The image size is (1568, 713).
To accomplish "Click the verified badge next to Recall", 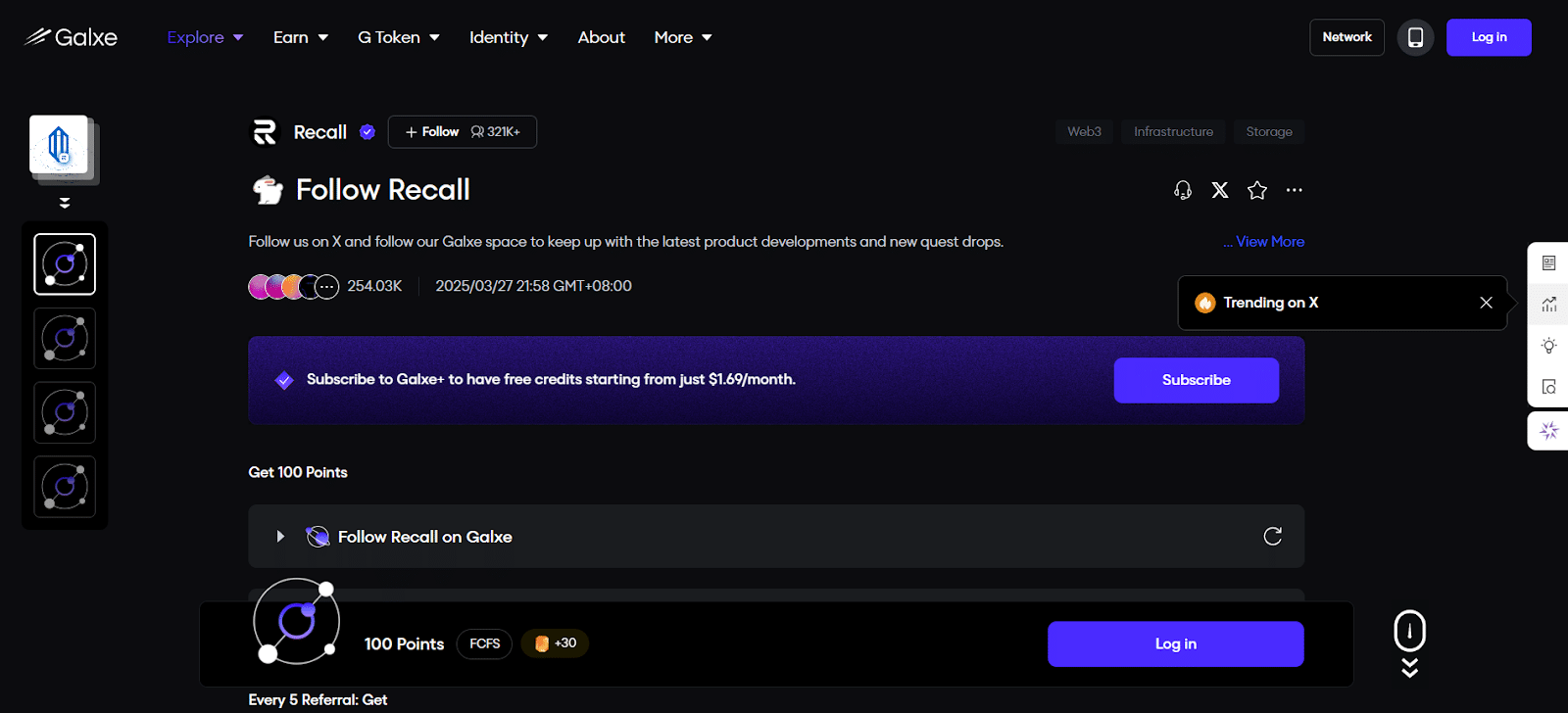I will click(367, 132).
